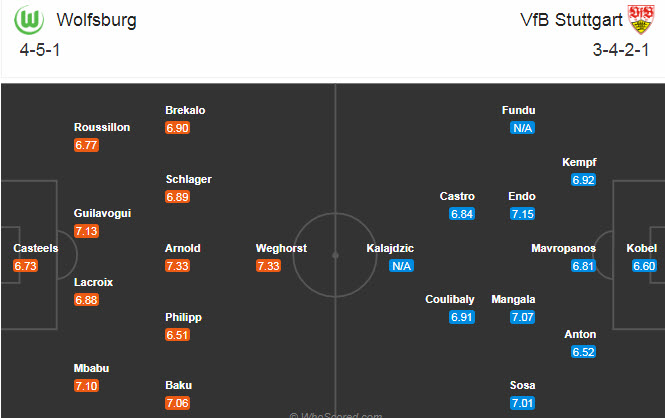
Task: Select player Roussillon on the pitch
Action: pos(101,127)
